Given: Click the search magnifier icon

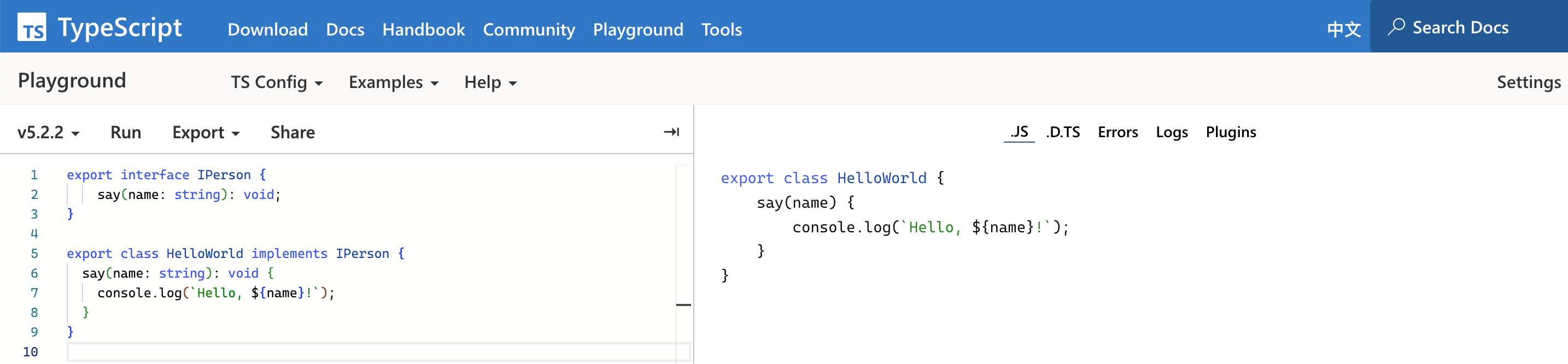Looking at the screenshot, I should (x=1396, y=27).
